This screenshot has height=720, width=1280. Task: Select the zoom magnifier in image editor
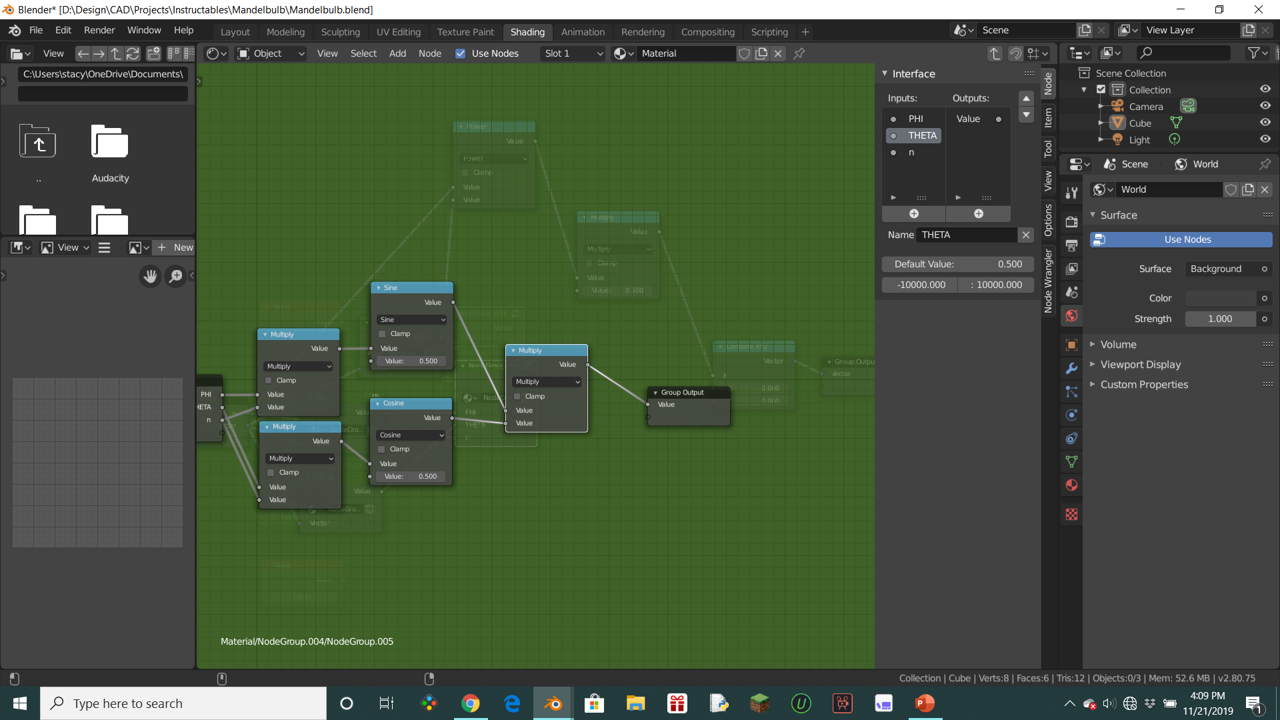tap(176, 276)
